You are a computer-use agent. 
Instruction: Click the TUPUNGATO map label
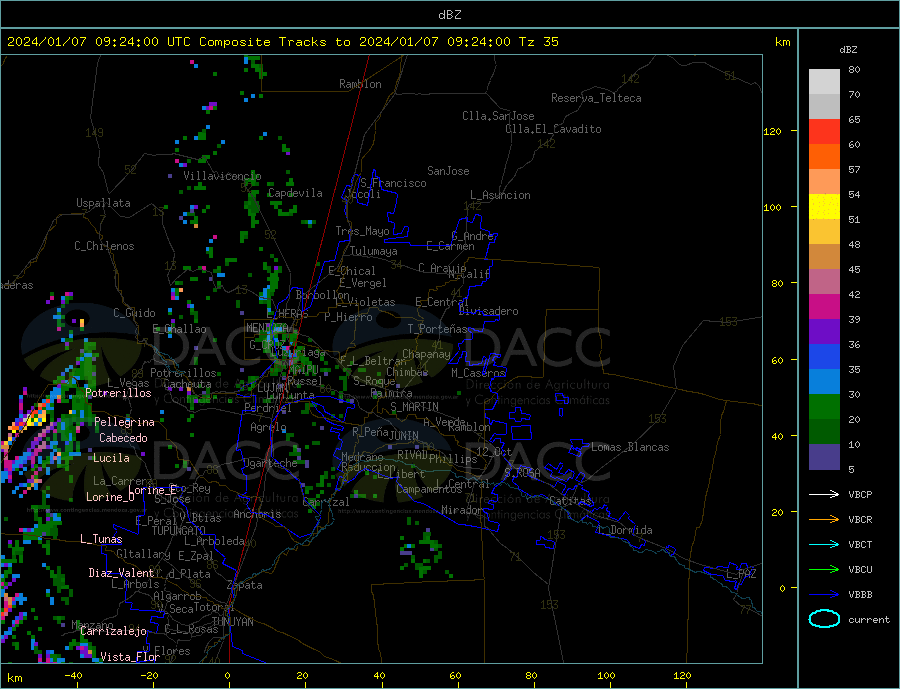click(179, 531)
